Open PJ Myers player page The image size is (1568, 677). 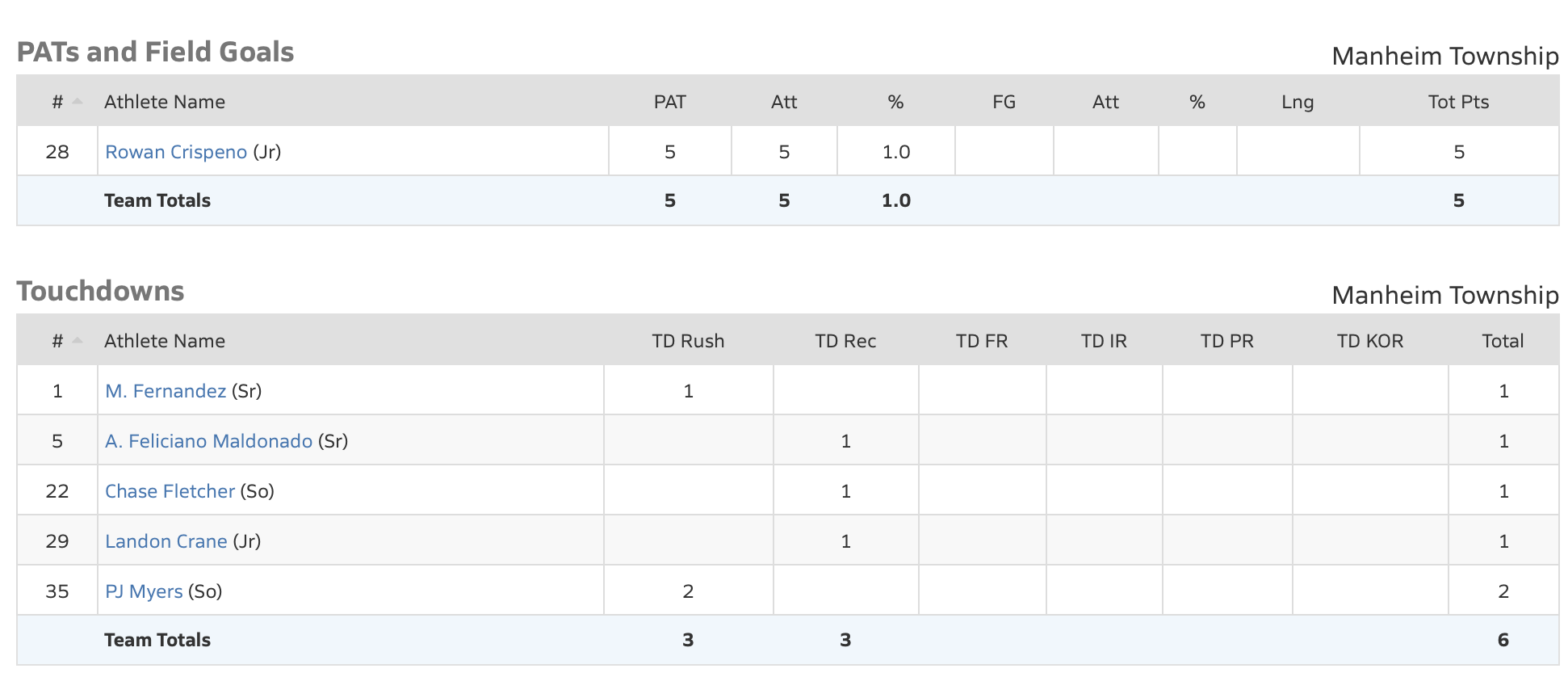pos(144,591)
